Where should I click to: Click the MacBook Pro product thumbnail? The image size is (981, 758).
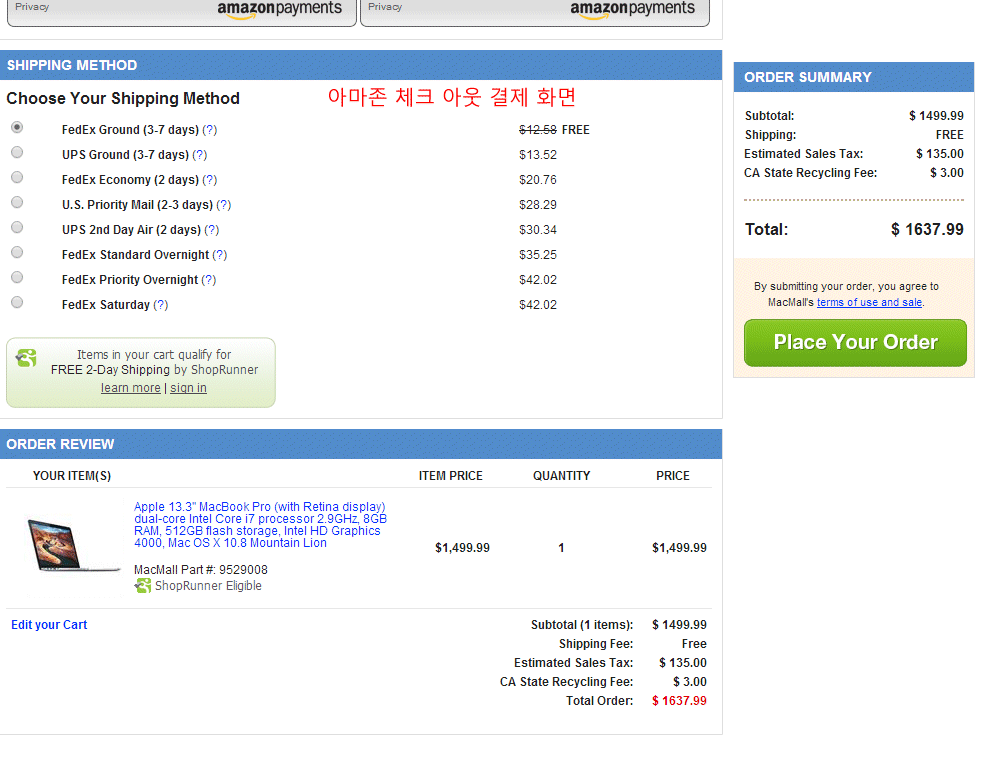click(x=73, y=546)
